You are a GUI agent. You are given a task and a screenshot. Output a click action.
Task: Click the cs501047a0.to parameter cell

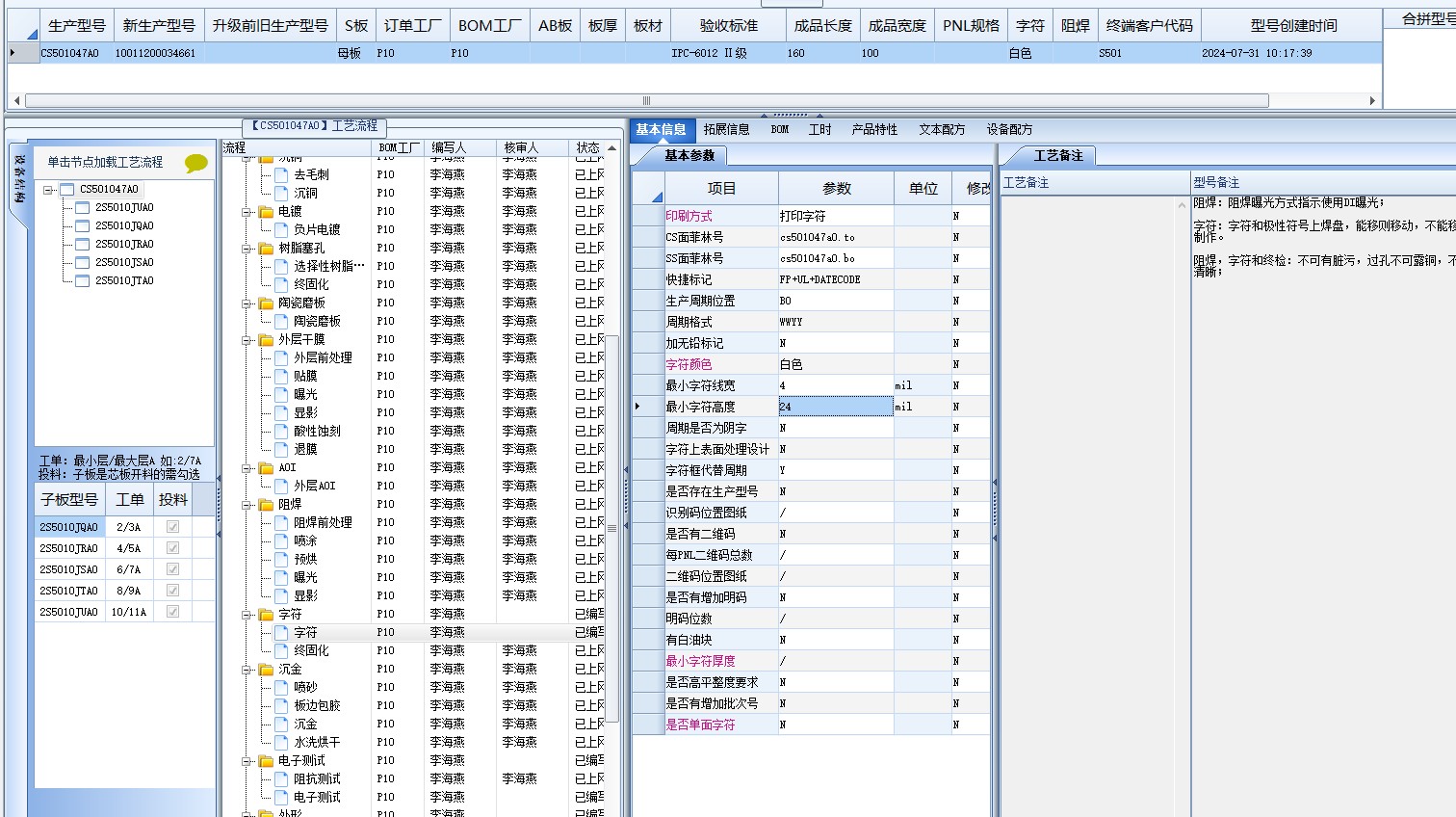[836, 237]
